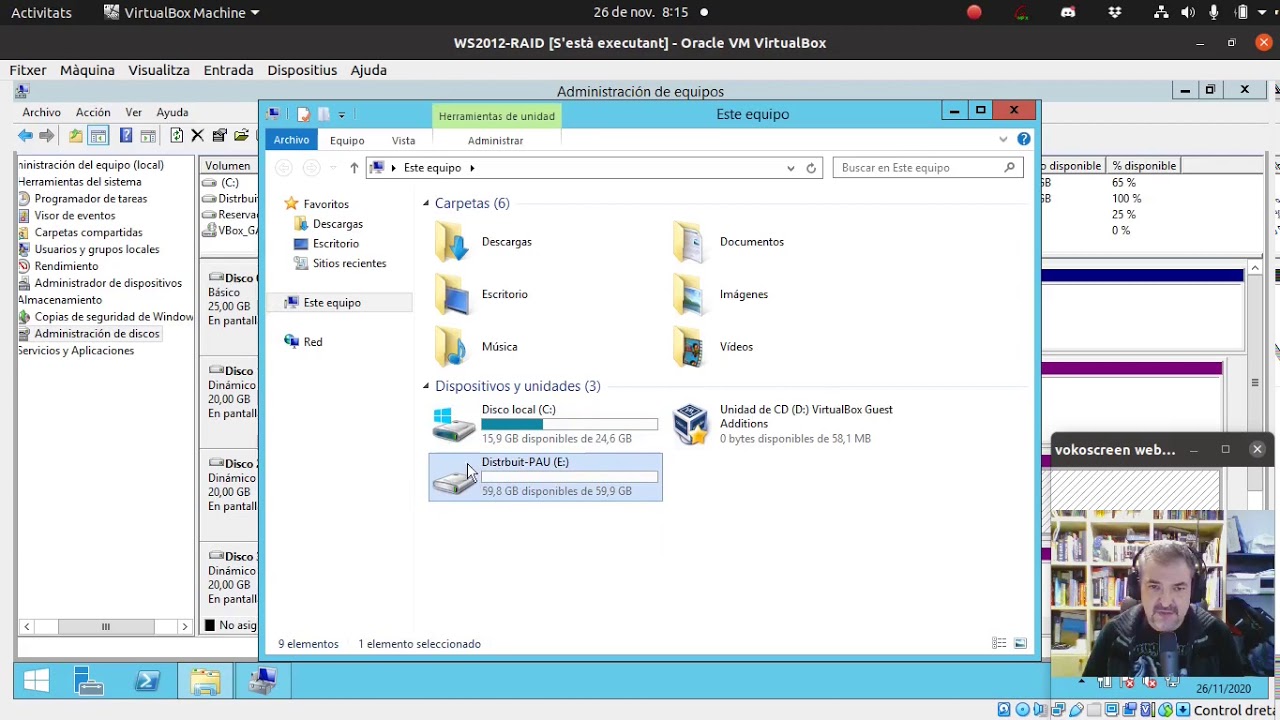
Task: Open the Archivo tab in Explorer ribbon
Action: (x=292, y=140)
